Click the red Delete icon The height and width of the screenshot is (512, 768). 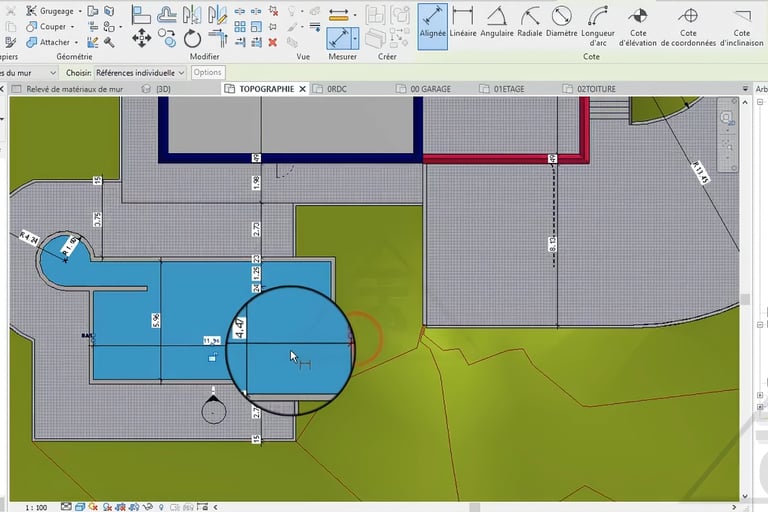pos(273,43)
